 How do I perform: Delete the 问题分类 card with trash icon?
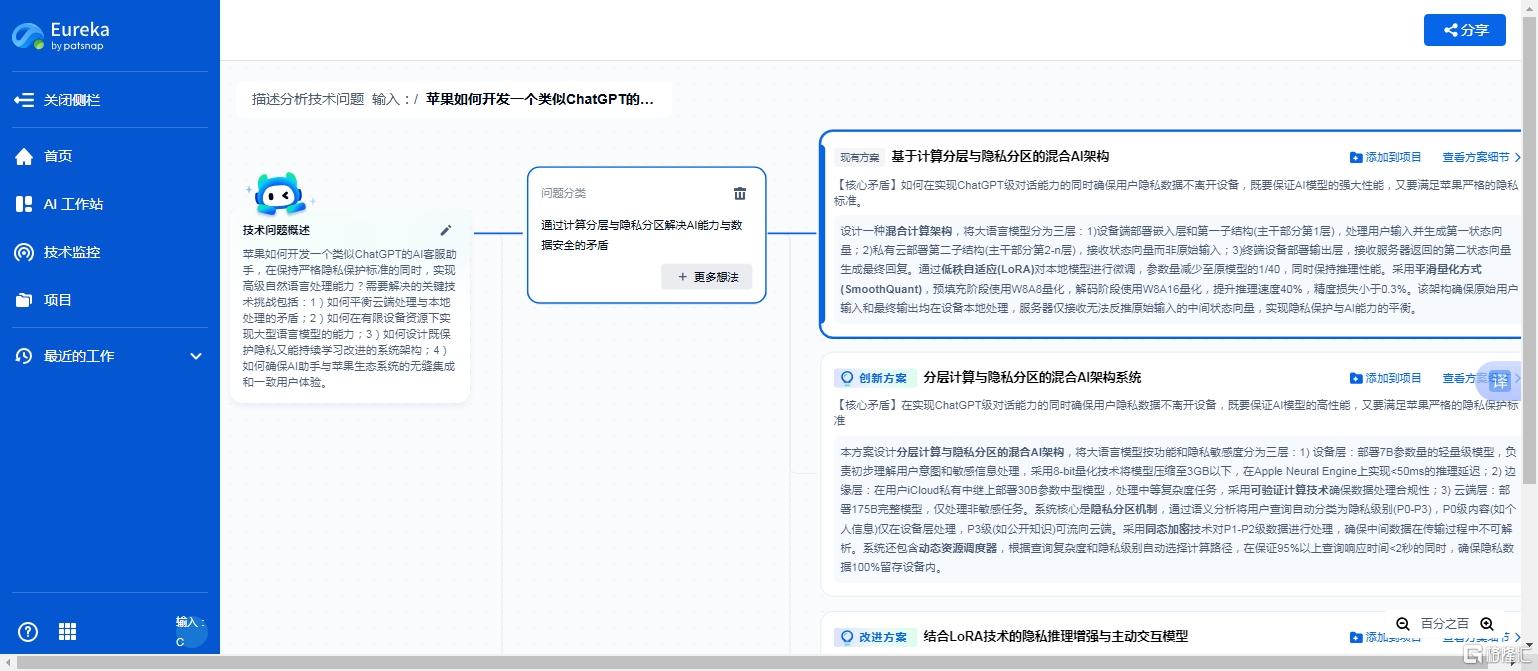tap(740, 193)
